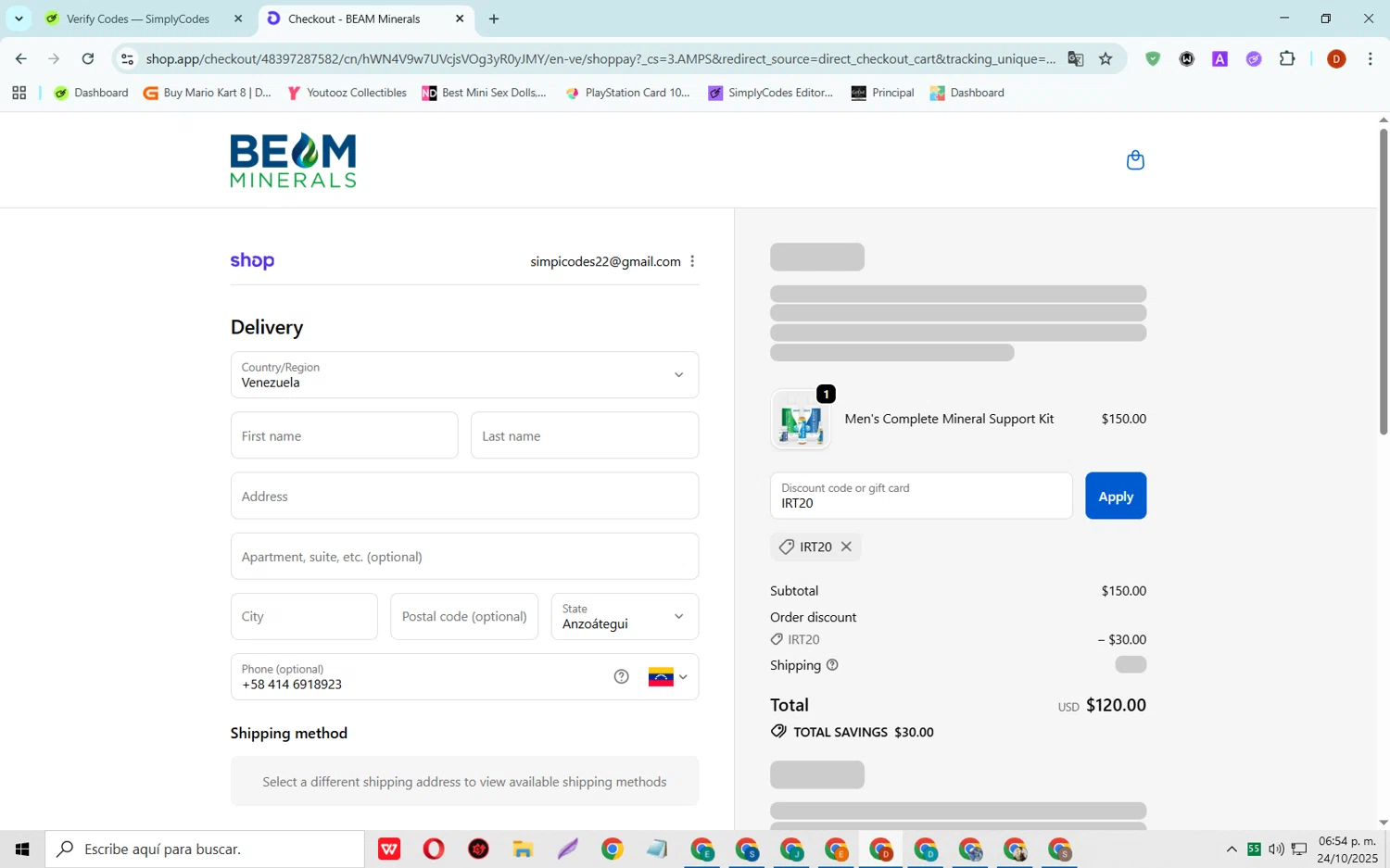Click the Shop logo
Image resolution: width=1390 pixels, height=868 pixels.
252,261
